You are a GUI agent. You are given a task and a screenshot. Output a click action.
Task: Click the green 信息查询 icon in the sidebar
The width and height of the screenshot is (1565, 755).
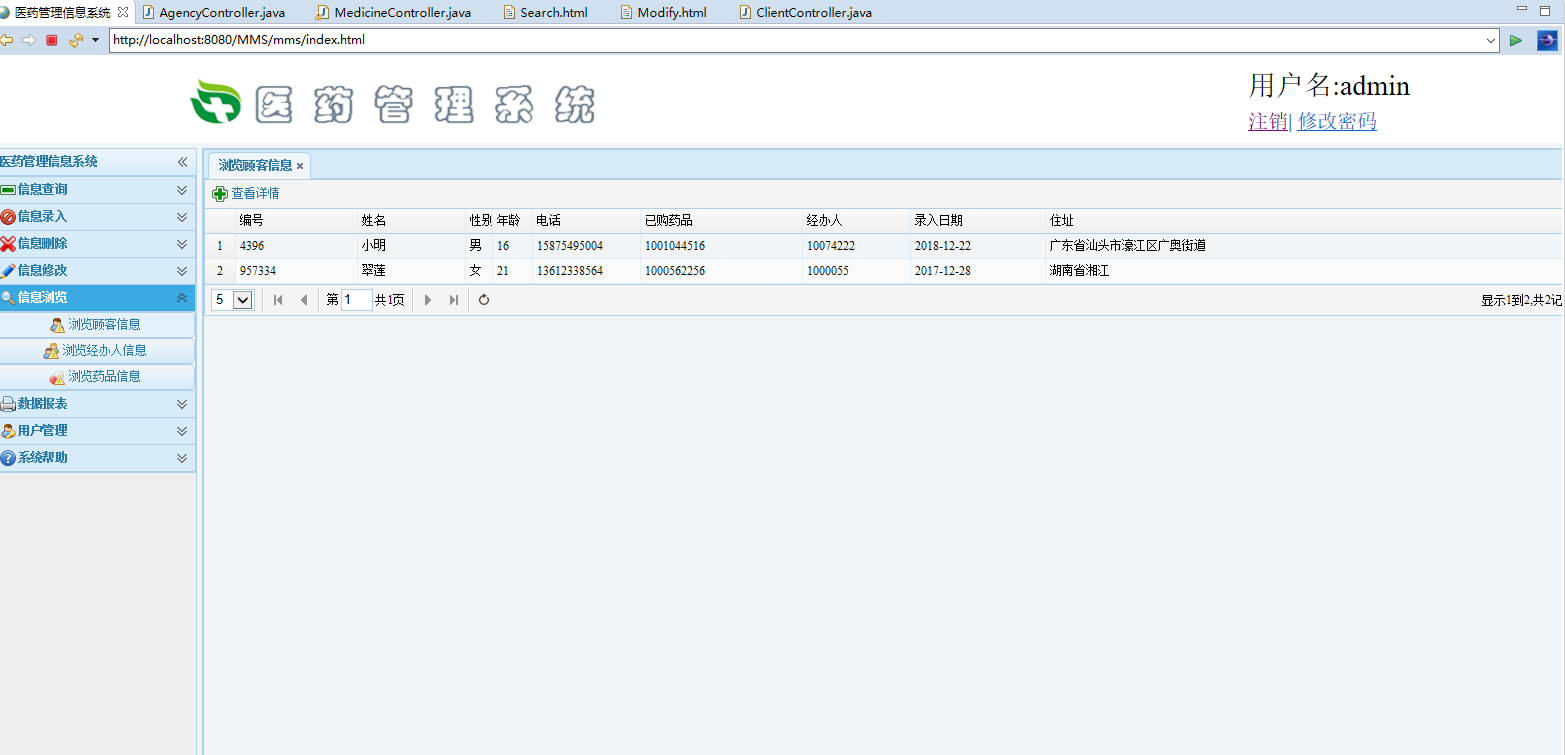coord(8,190)
